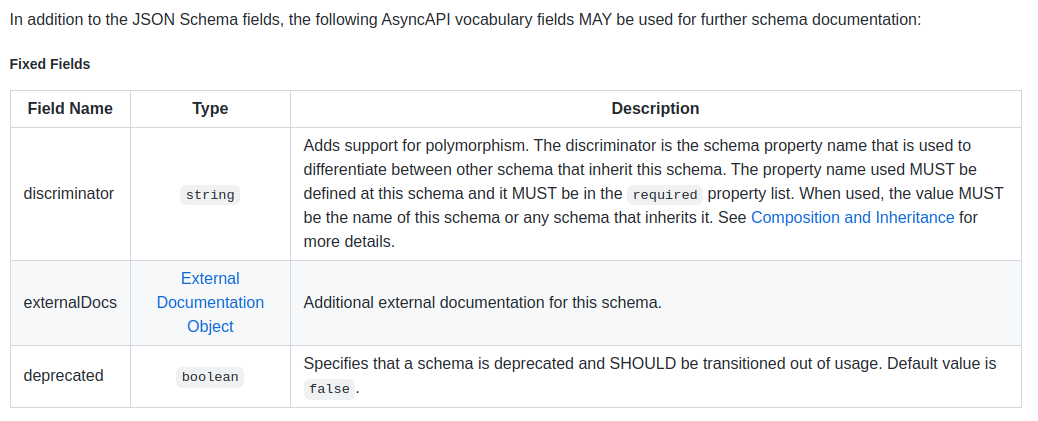This screenshot has width=1038, height=421.
Task: Click the intro paragraph about AsyncAPI vocabulary
Action: [465, 19]
